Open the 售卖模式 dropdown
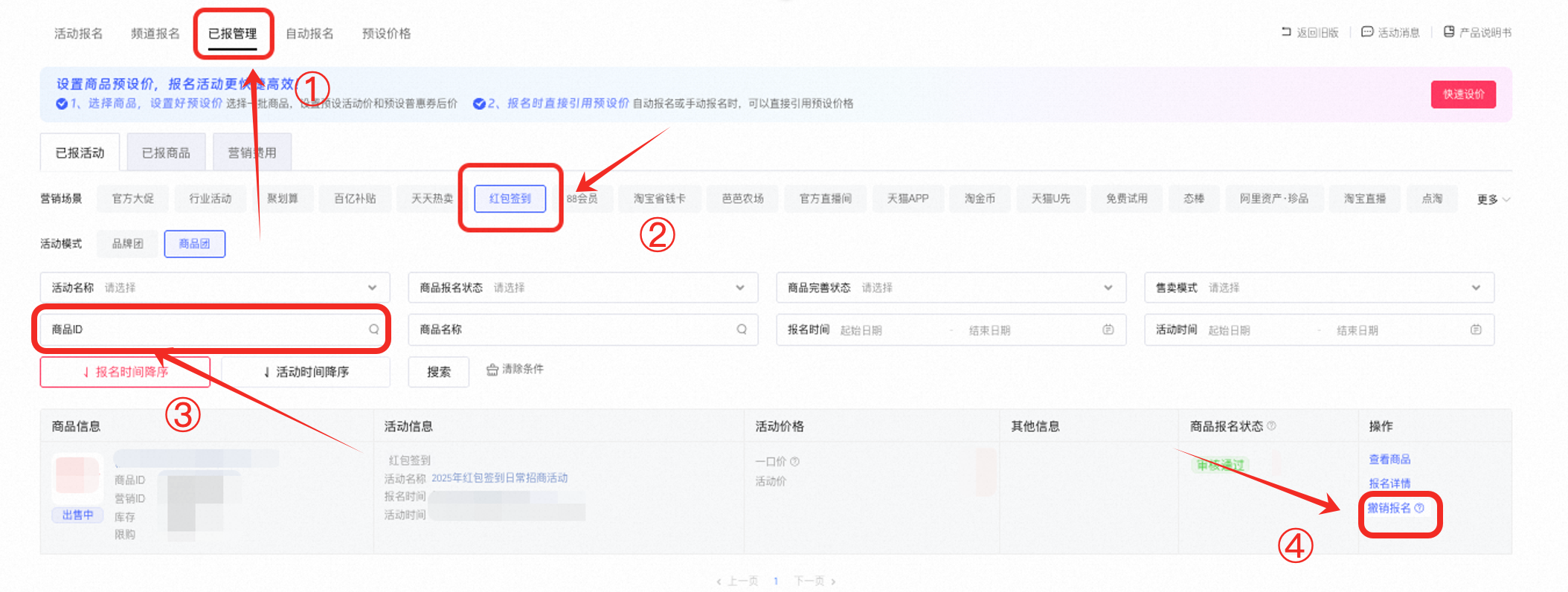 1320,288
